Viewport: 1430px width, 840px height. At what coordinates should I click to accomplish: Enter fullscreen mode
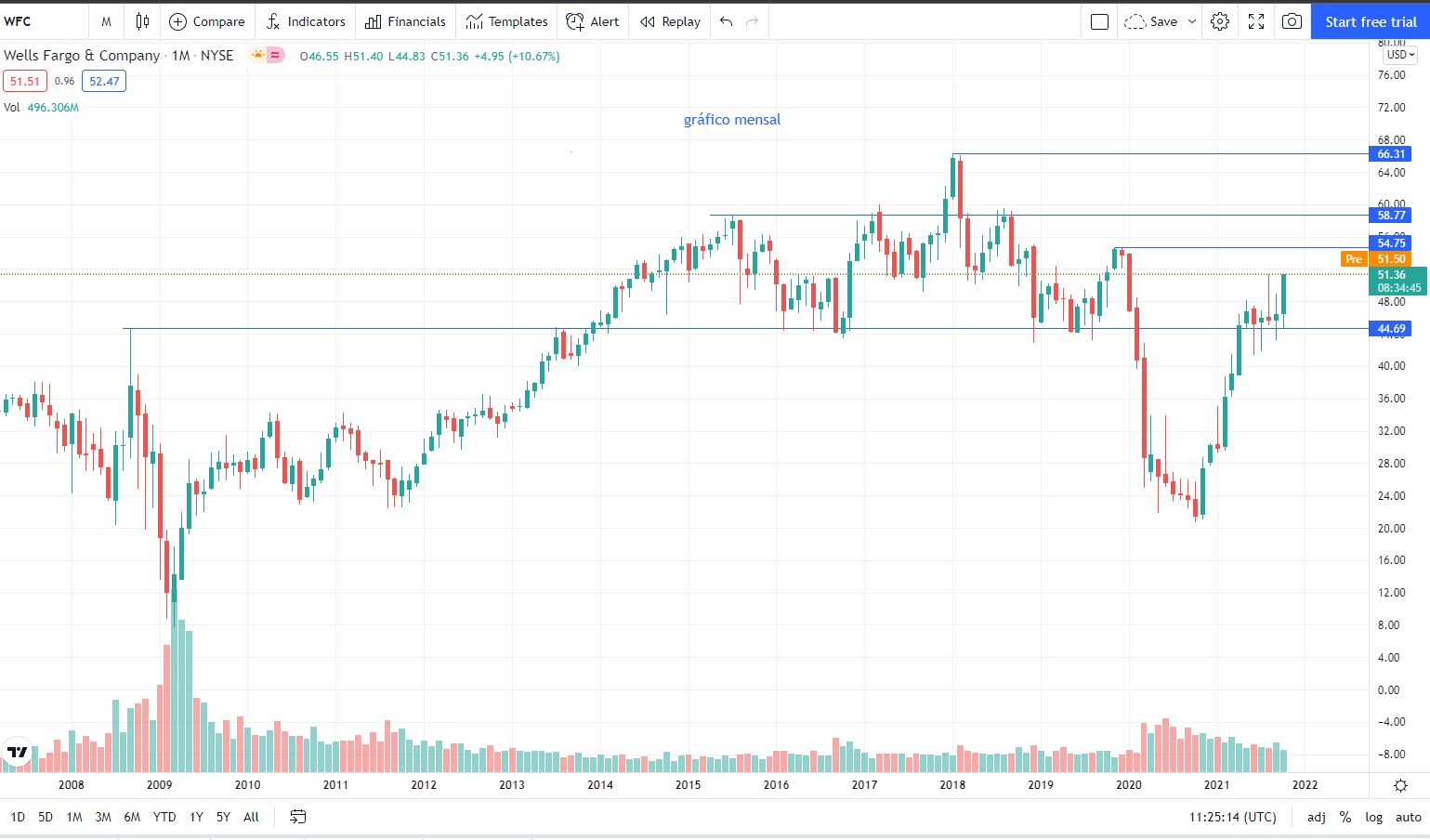[x=1256, y=21]
